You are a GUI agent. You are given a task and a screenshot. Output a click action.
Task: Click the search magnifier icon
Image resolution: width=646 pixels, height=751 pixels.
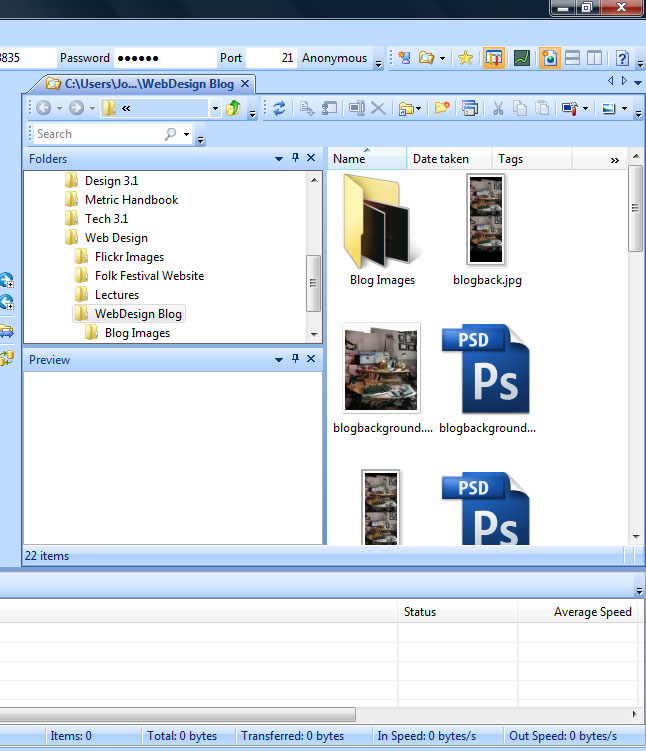click(170, 134)
